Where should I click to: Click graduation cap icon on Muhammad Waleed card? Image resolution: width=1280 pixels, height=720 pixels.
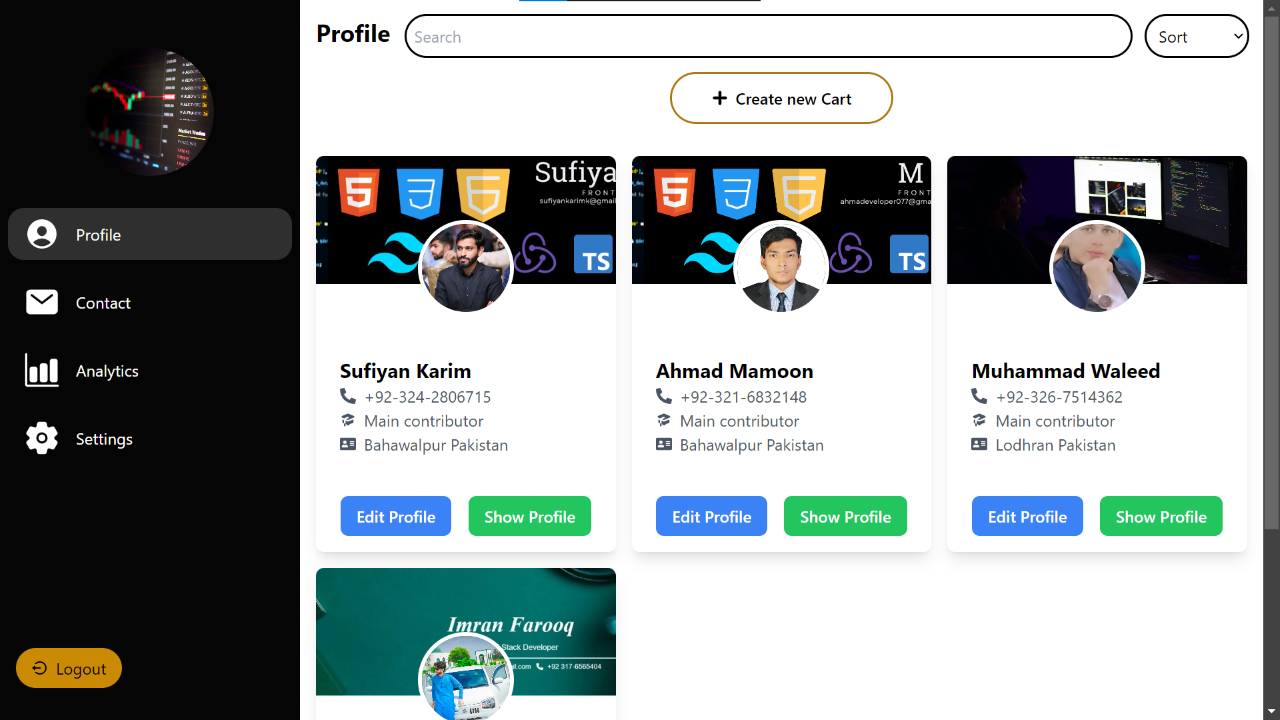click(x=980, y=420)
